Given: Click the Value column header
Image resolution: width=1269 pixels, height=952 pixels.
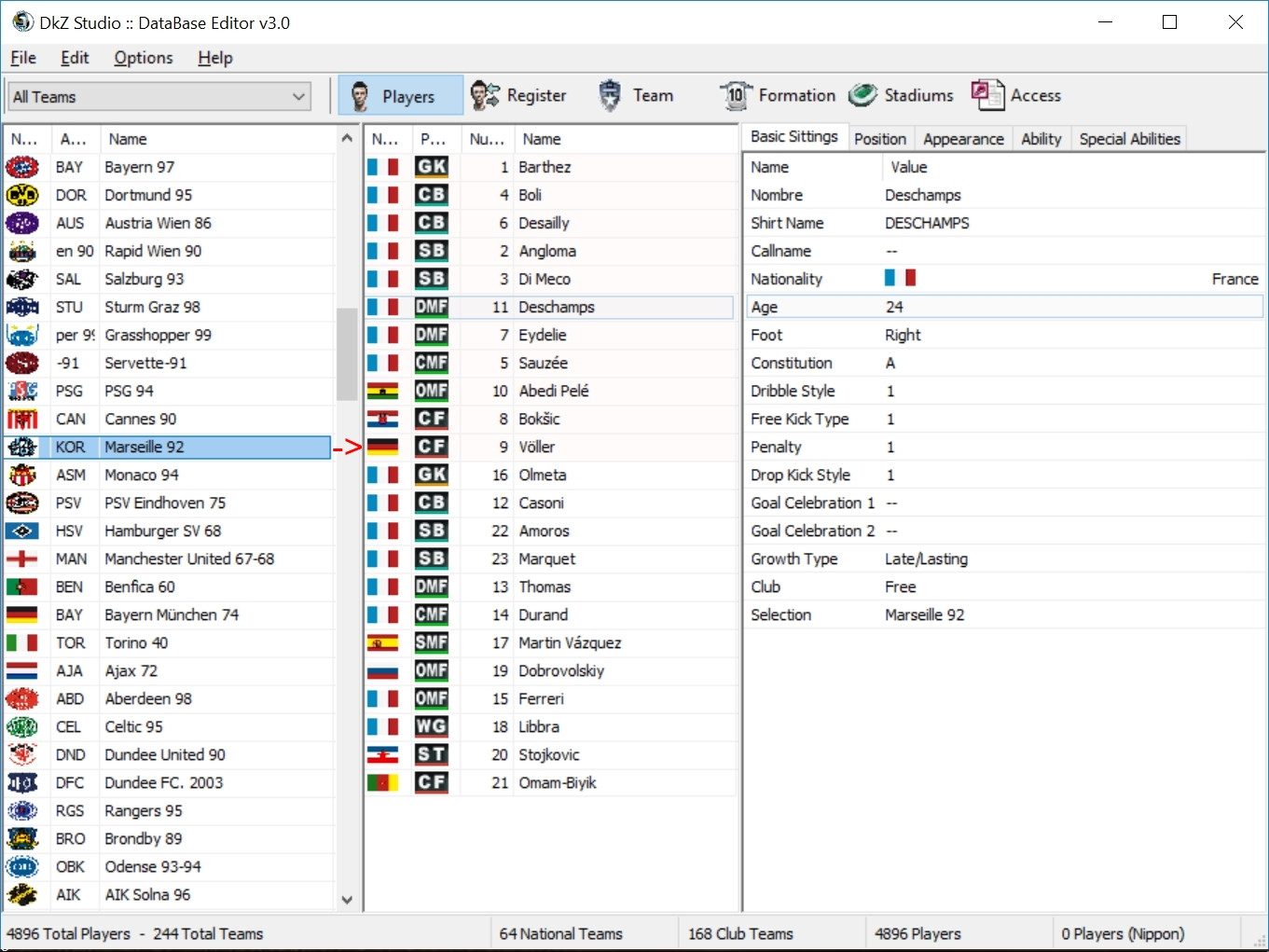Looking at the screenshot, I should click(1072, 167).
